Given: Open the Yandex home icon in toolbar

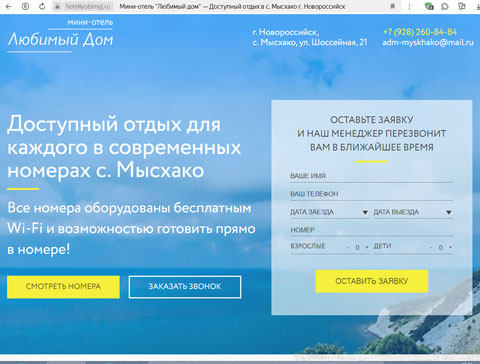Looking at the screenshot, I should coord(25,6).
